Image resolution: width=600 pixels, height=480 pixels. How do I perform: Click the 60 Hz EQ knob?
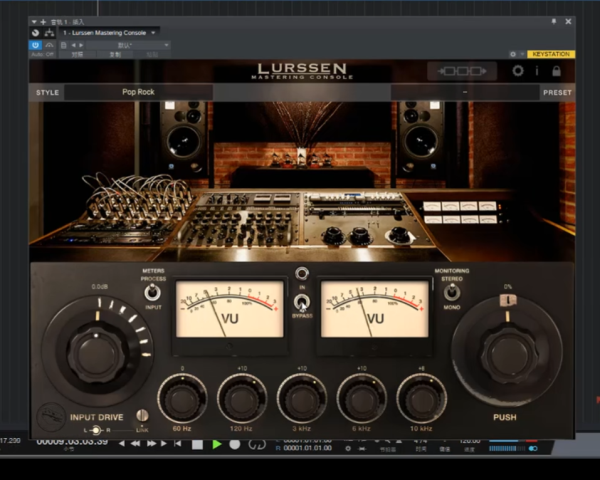182,399
